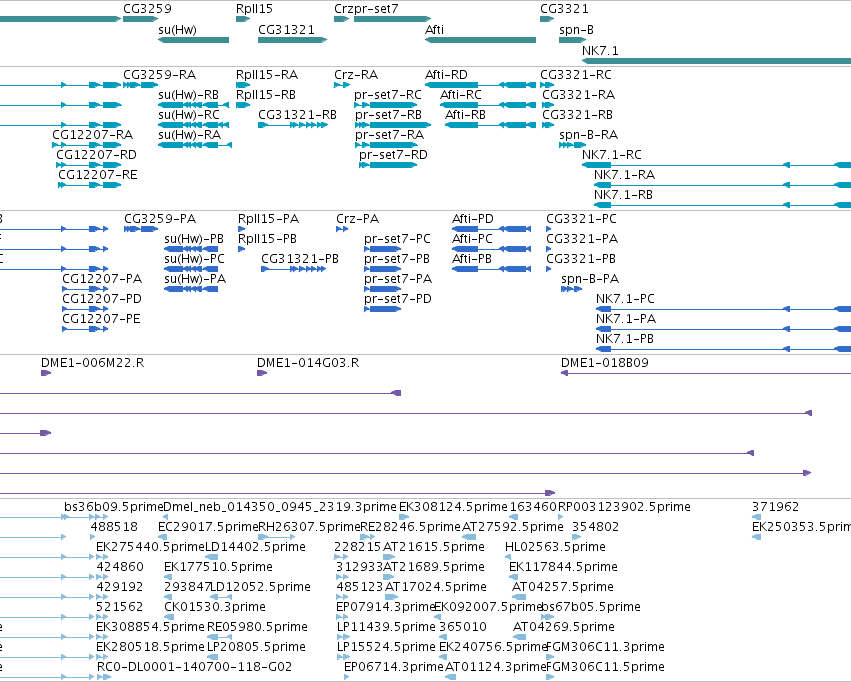
Task: Select the spn-B gene label
Action: tap(576, 29)
